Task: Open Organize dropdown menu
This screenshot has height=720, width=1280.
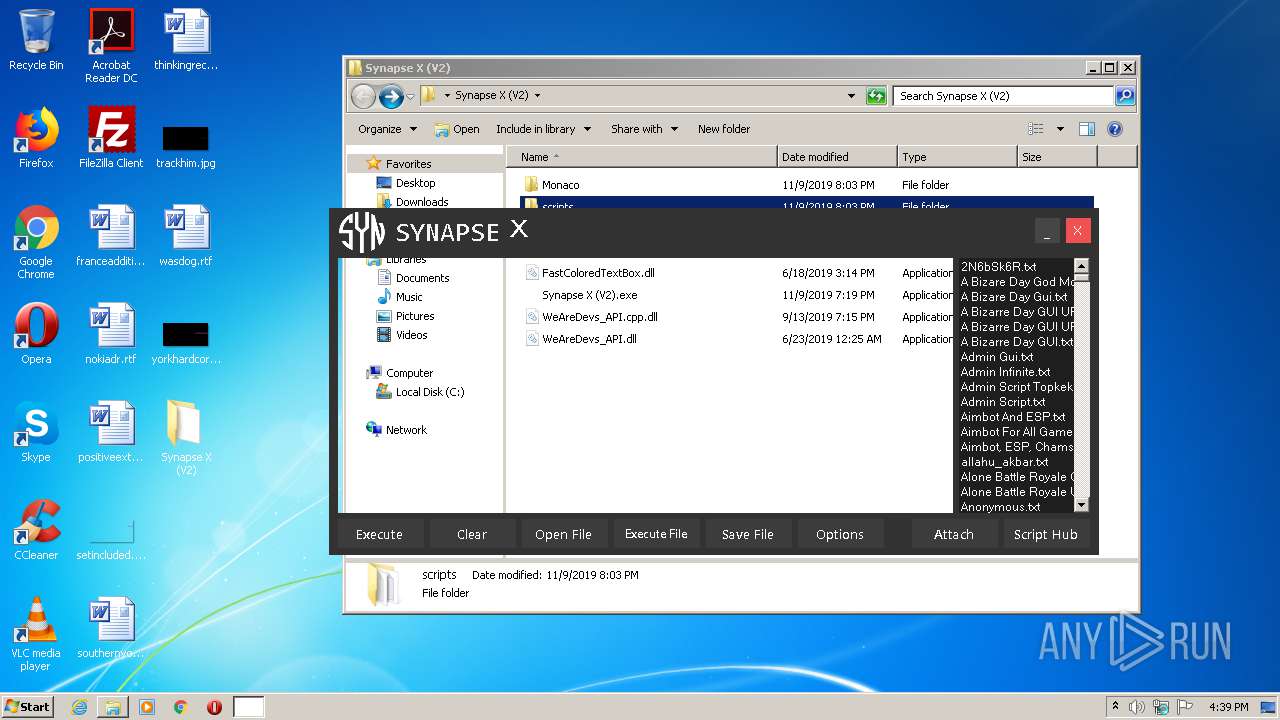Action: point(387,129)
